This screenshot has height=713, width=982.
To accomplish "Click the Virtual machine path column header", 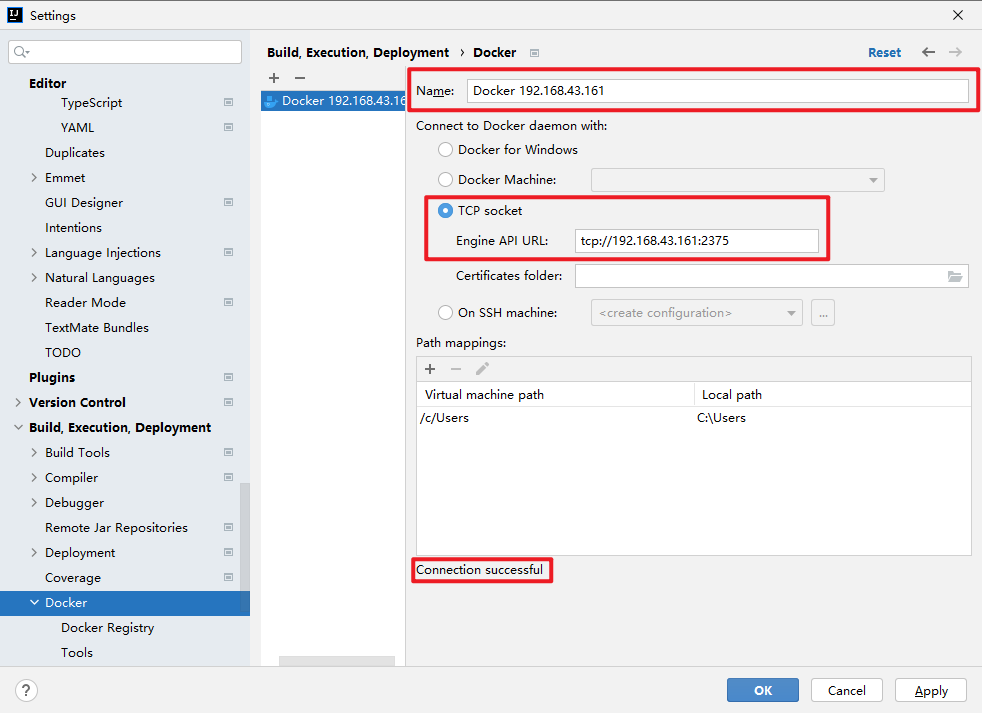I will tap(556, 395).
